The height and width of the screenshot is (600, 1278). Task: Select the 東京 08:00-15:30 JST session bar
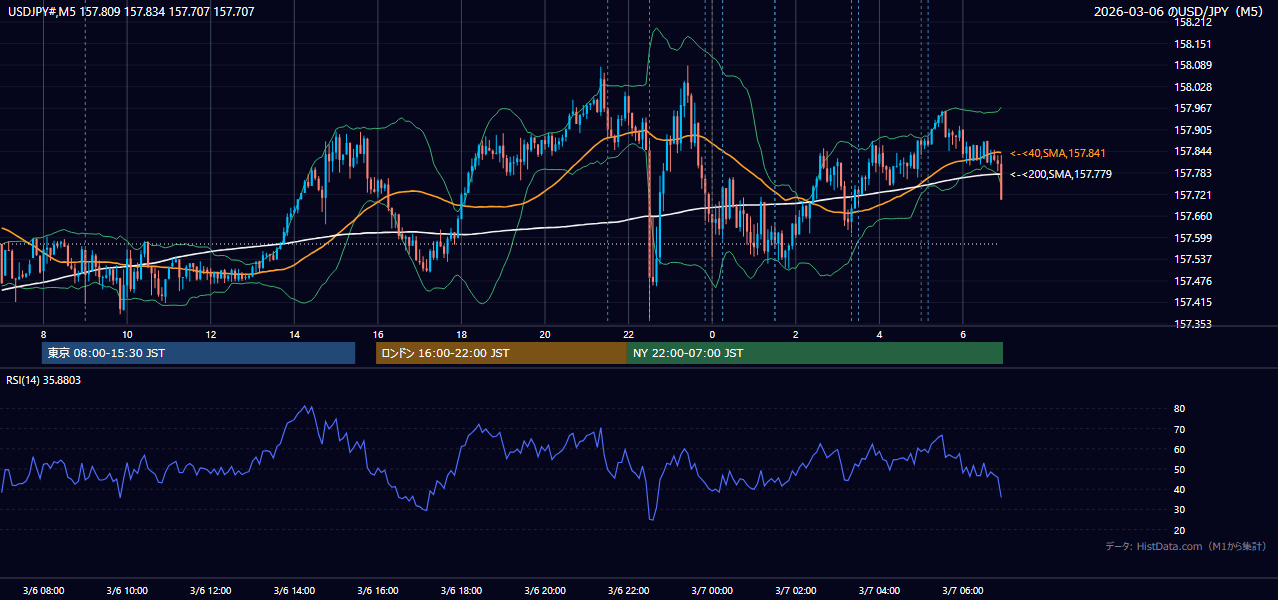point(198,353)
